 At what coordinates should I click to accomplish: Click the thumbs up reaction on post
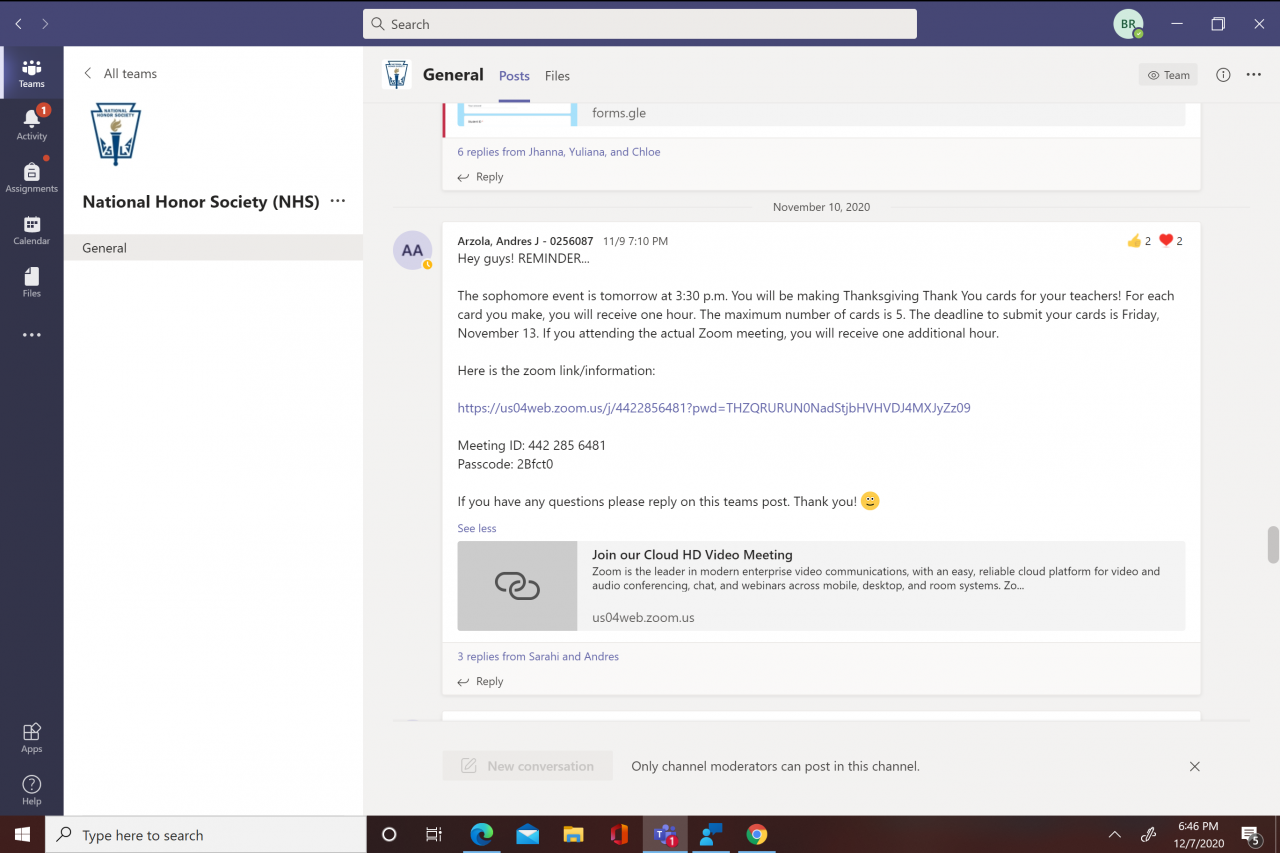1134,241
